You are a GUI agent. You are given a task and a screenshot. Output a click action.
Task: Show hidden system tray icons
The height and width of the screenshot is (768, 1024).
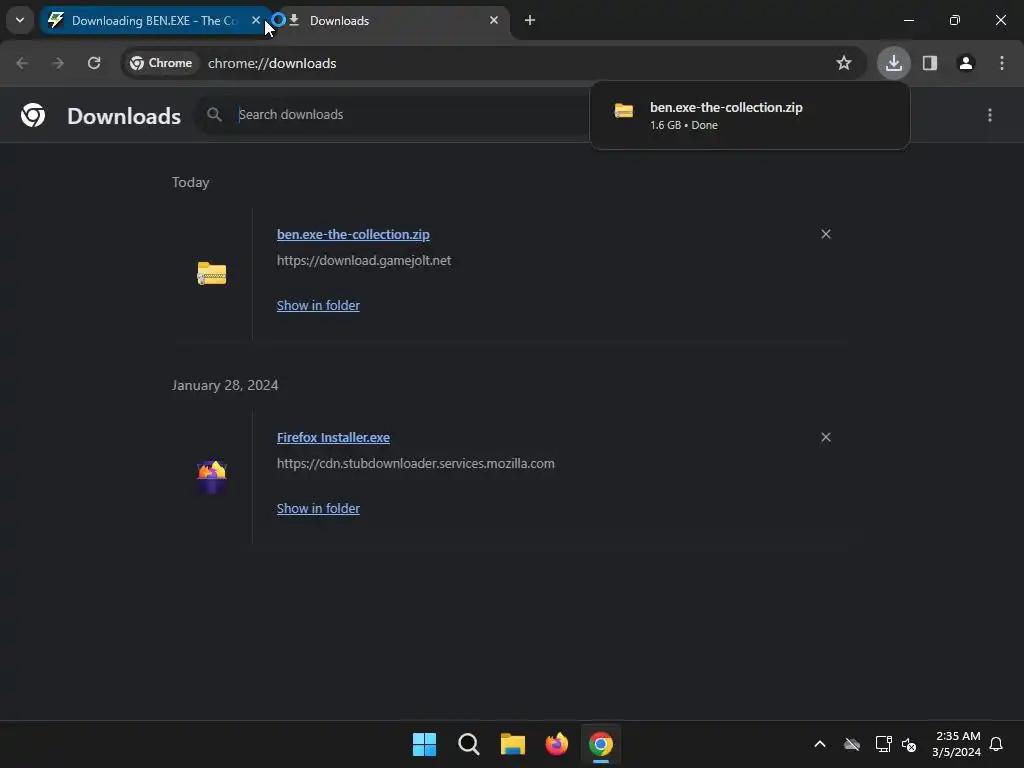(820, 744)
